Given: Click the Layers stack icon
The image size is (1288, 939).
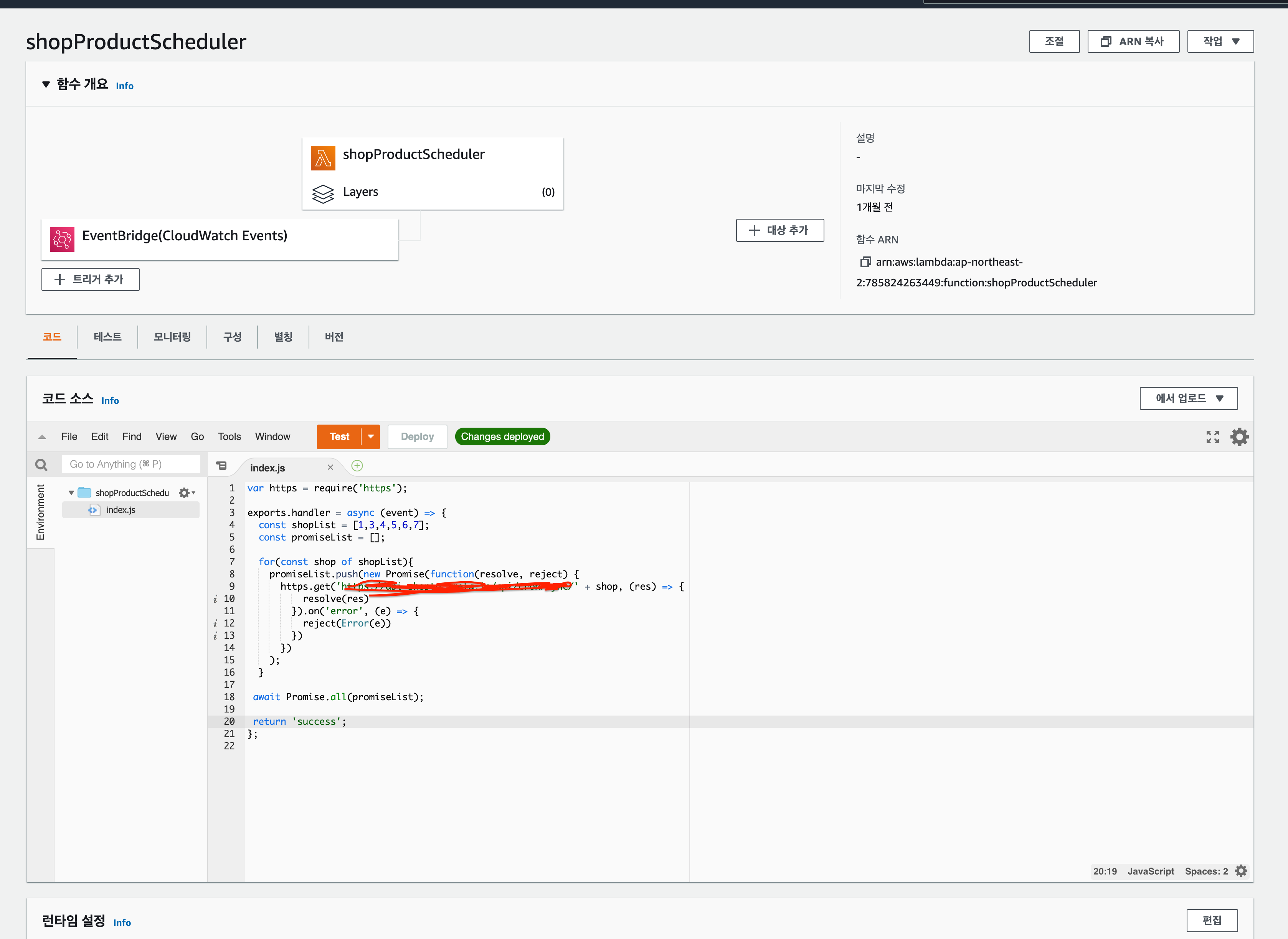Looking at the screenshot, I should (323, 193).
